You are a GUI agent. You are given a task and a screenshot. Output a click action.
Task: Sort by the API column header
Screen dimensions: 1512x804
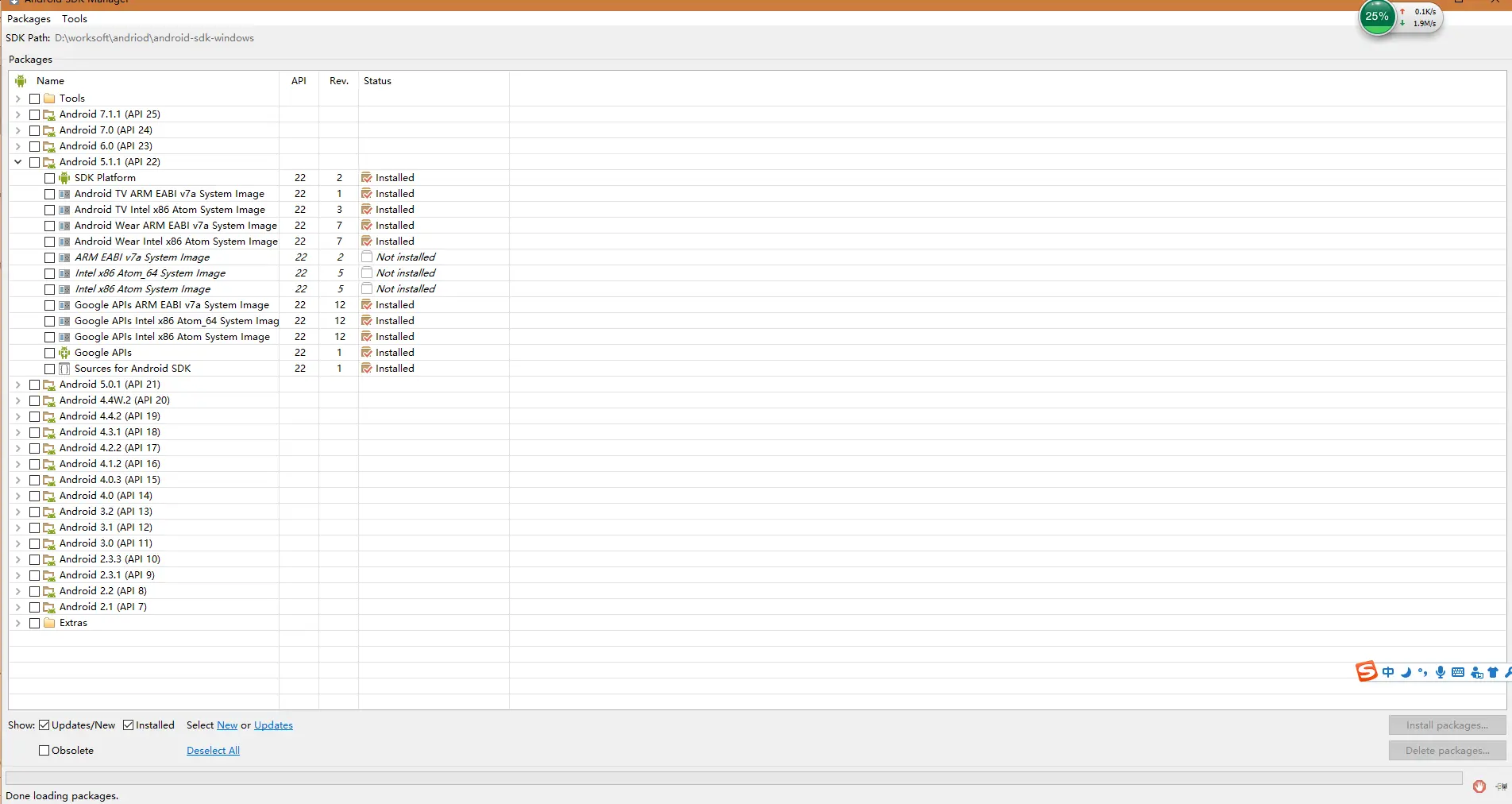299,81
